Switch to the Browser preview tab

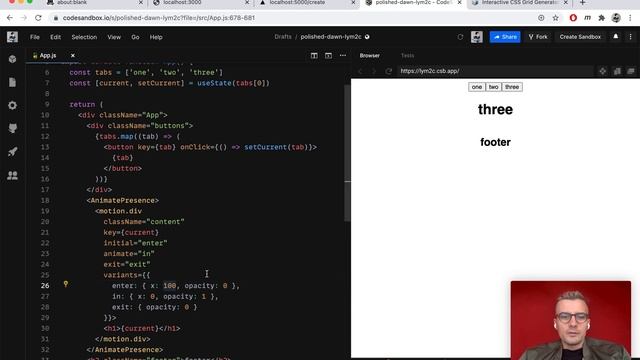point(369,56)
